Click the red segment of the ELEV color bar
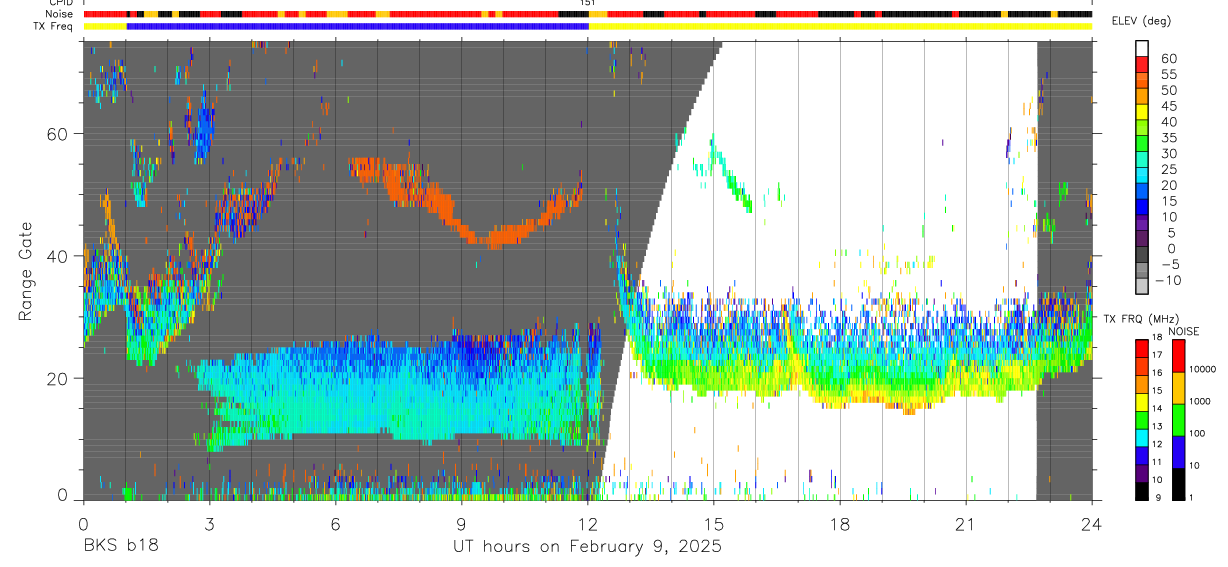The image size is (1228, 567). (1142, 65)
